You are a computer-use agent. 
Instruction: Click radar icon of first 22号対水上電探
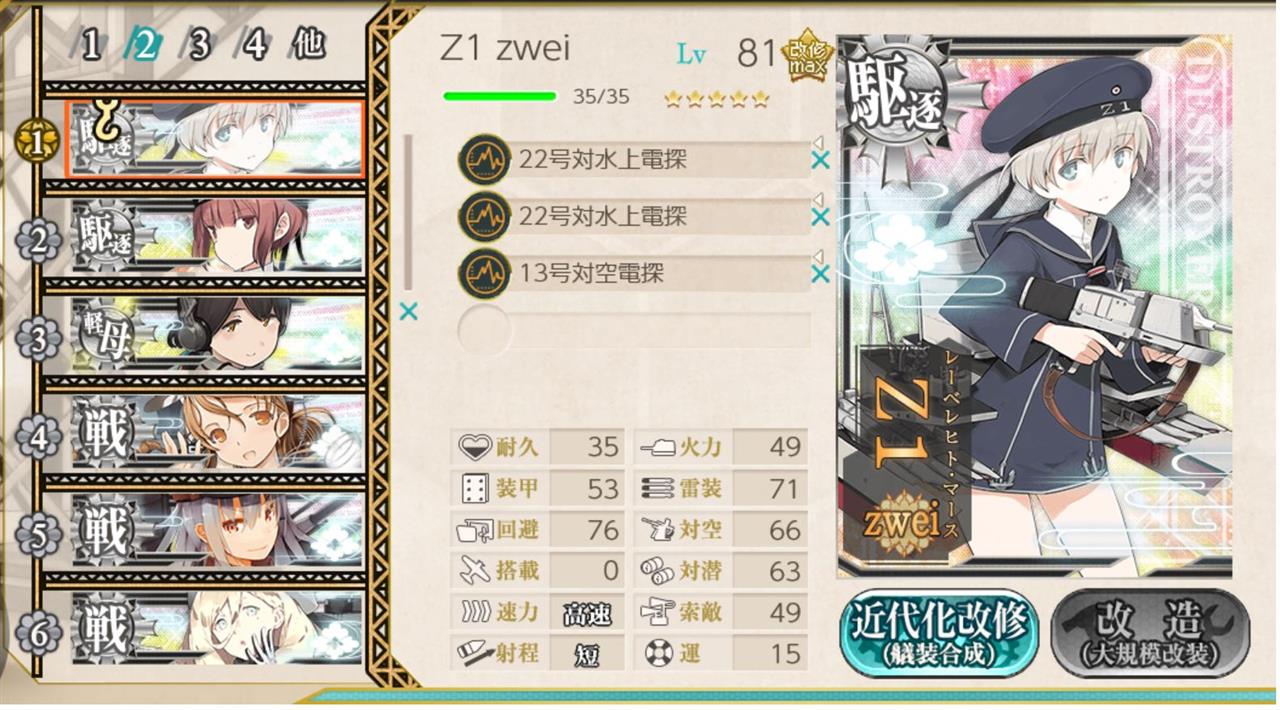click(484, 160)
